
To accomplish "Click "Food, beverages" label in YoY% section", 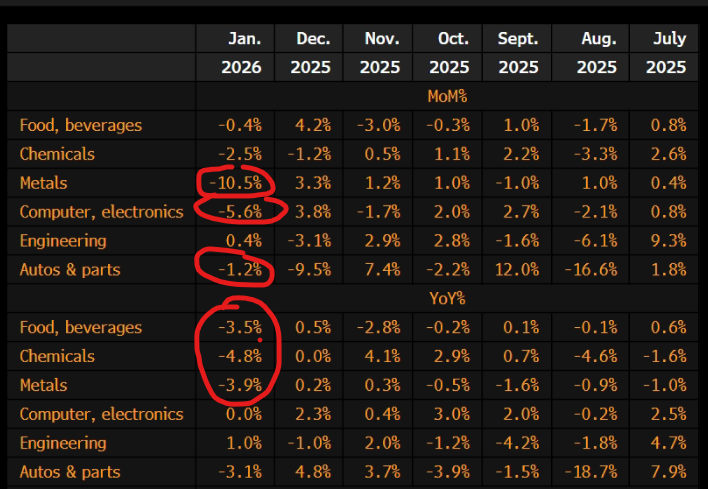I will [x=81, y=327].
